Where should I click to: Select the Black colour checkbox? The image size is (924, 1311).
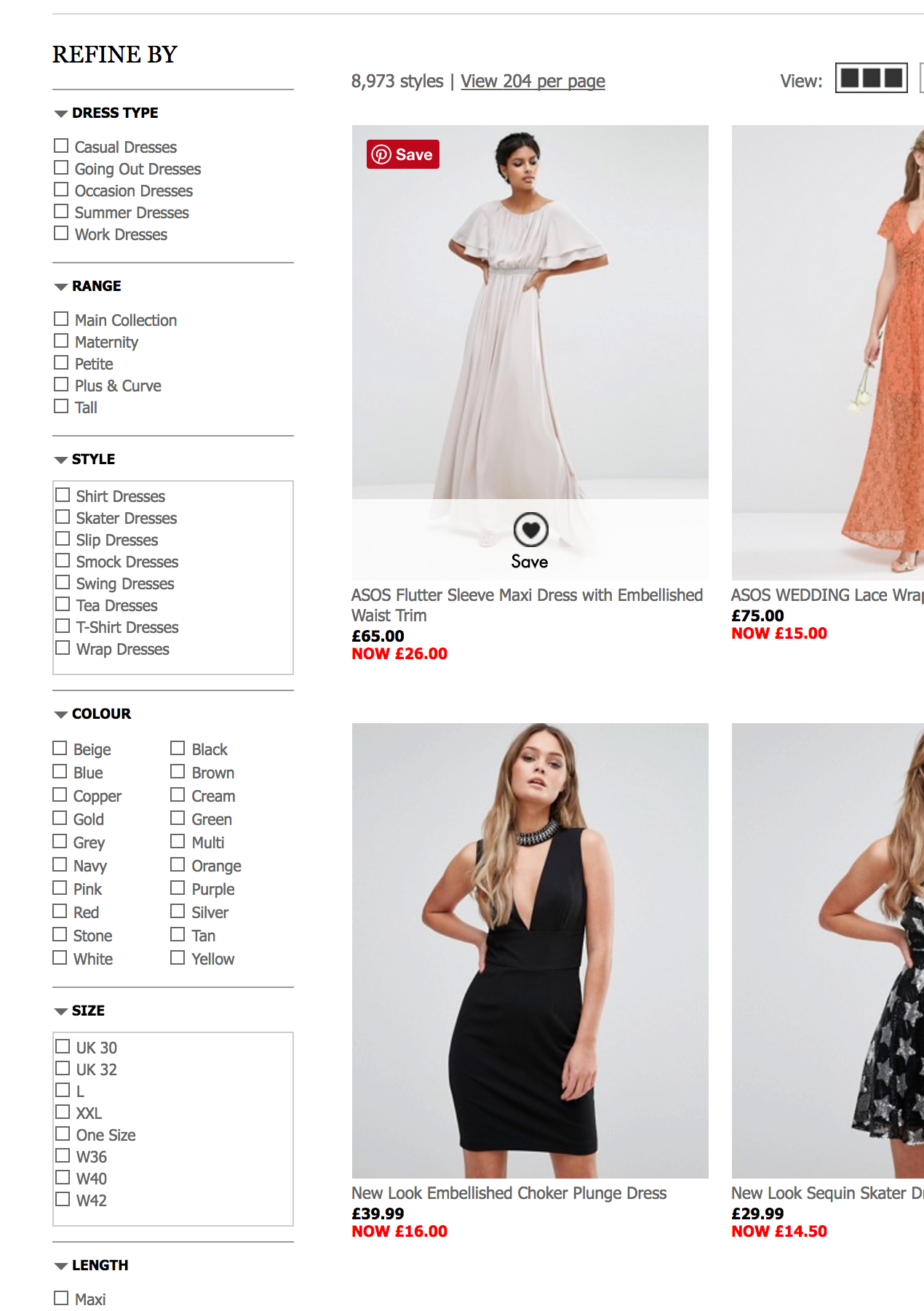[178, 749]
